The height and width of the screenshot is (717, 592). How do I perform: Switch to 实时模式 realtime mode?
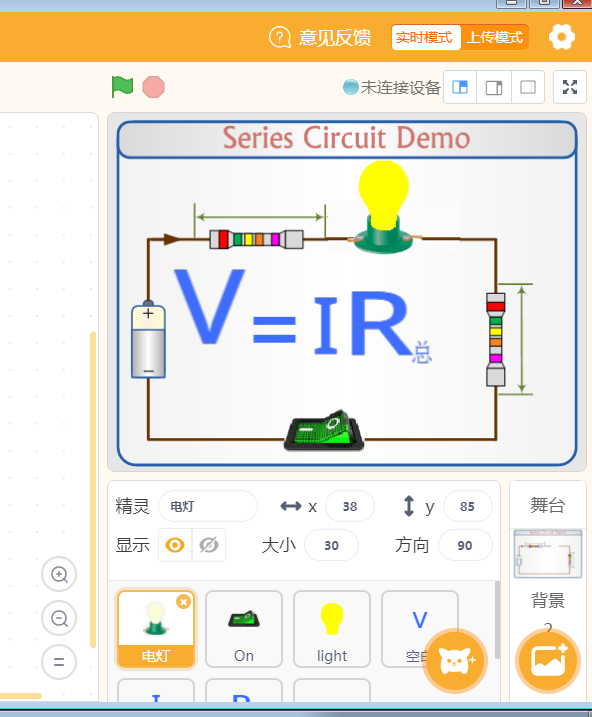tap(425, 37)
